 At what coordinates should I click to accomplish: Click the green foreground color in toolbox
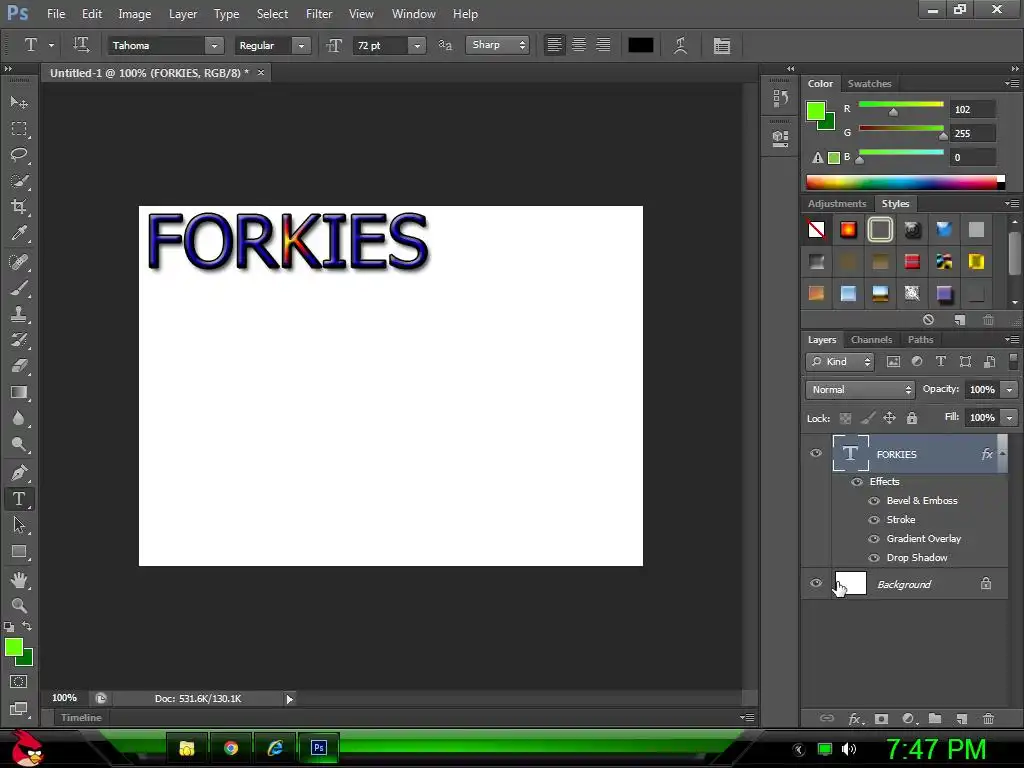tap(13, 647)
